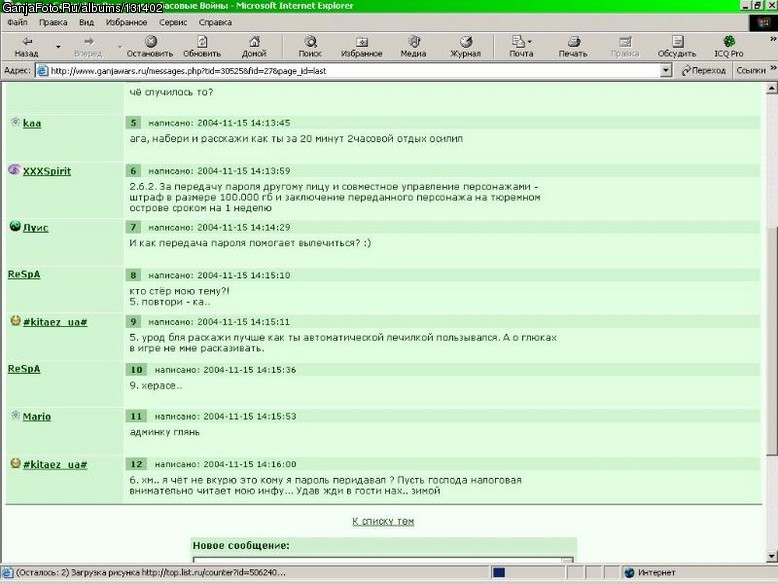Screen dimensions: 778x584
Task: Expand the Ссылки links bar chevron
Action: (x=773, y=68)
